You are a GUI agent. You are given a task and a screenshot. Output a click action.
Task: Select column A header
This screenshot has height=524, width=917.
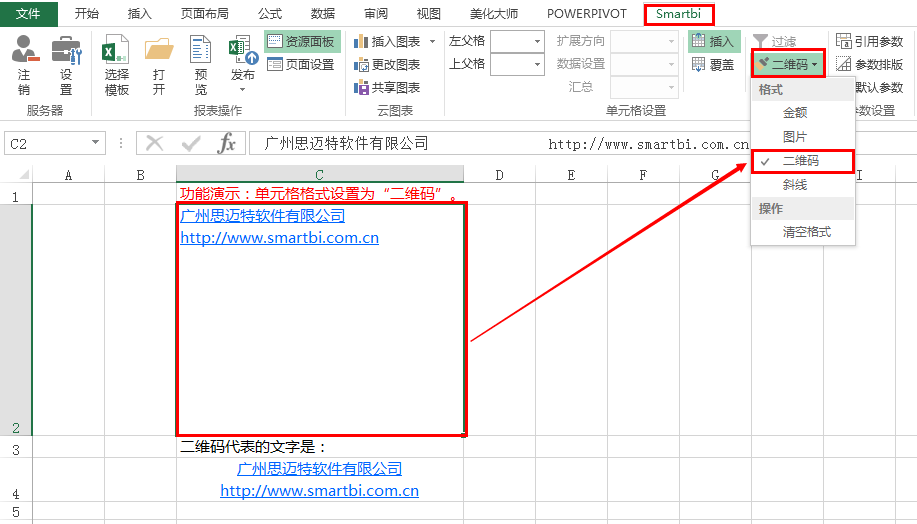[68, 175]
